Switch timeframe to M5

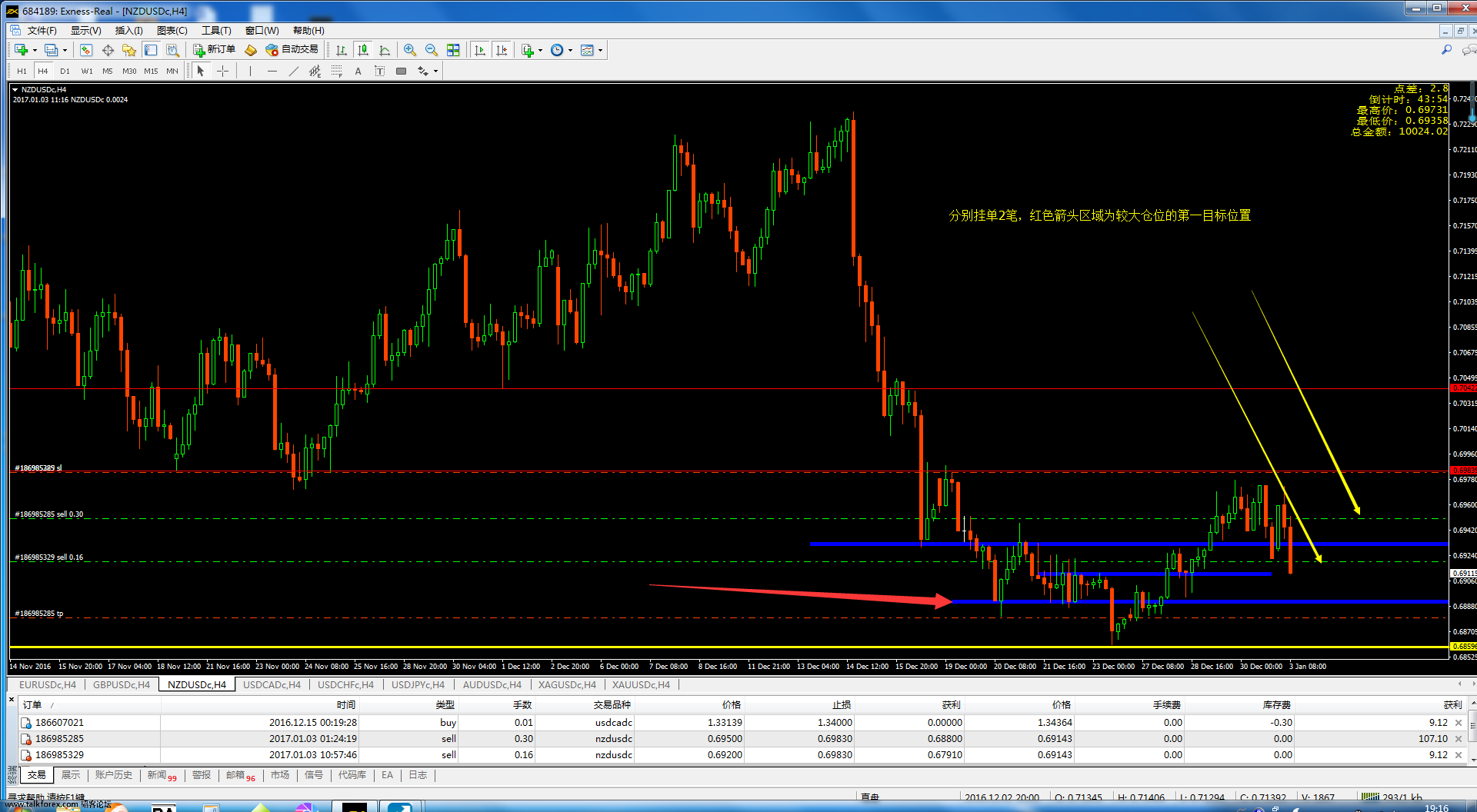108,71
